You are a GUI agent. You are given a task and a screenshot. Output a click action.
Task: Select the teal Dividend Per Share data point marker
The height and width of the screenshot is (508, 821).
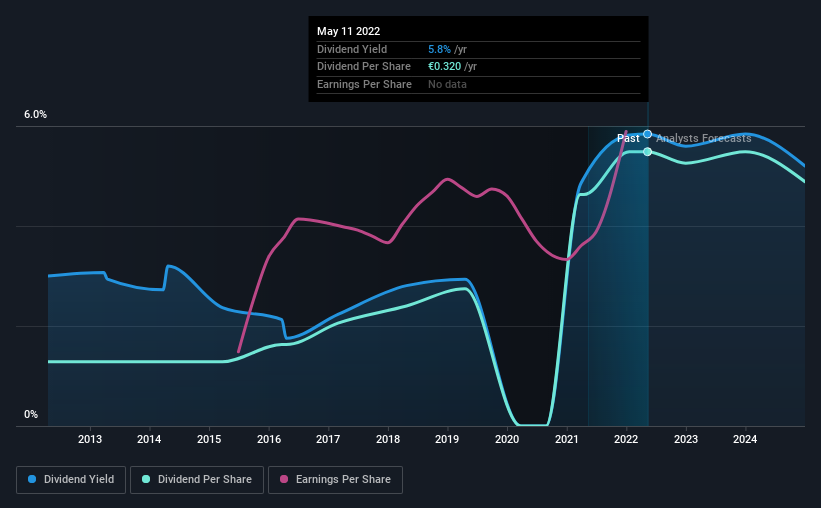click(x=648, y=152)
